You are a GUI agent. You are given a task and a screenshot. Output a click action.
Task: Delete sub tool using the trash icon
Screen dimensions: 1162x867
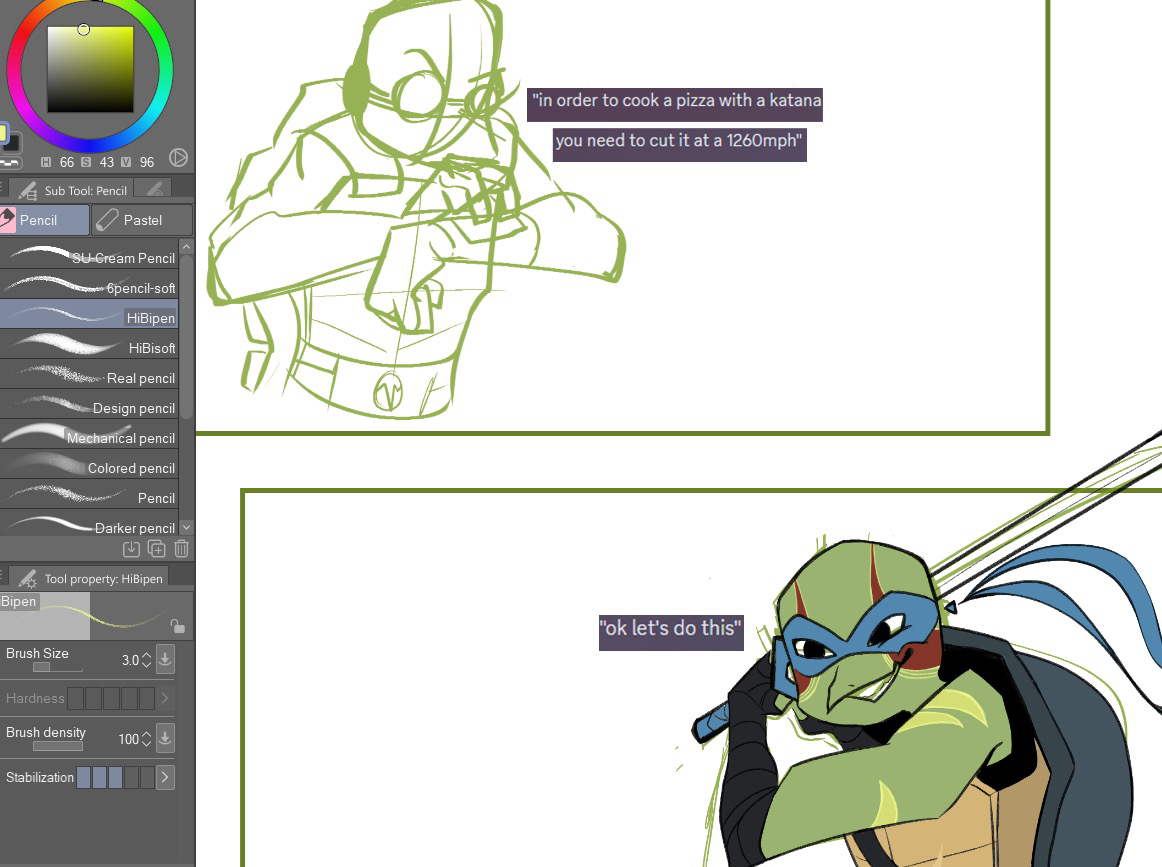(x=182, y=548)
